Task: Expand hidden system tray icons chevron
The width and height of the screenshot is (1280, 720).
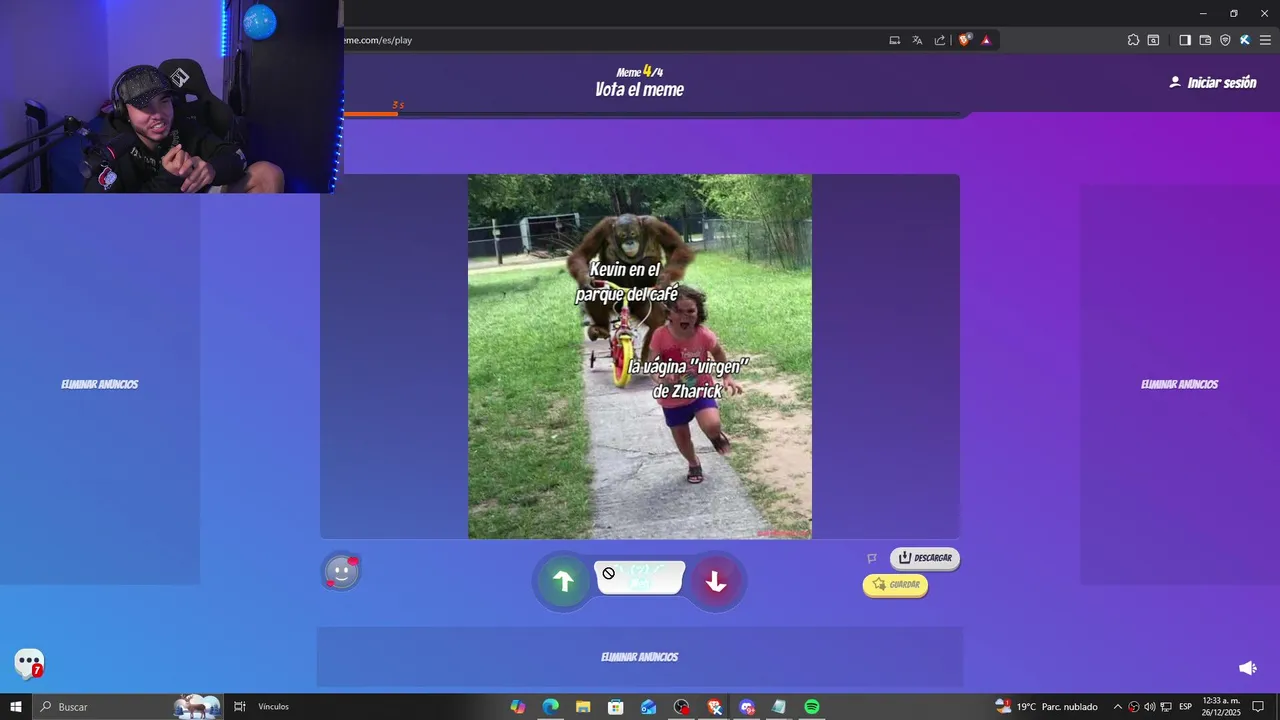Action: click(x=1118, y=707)
